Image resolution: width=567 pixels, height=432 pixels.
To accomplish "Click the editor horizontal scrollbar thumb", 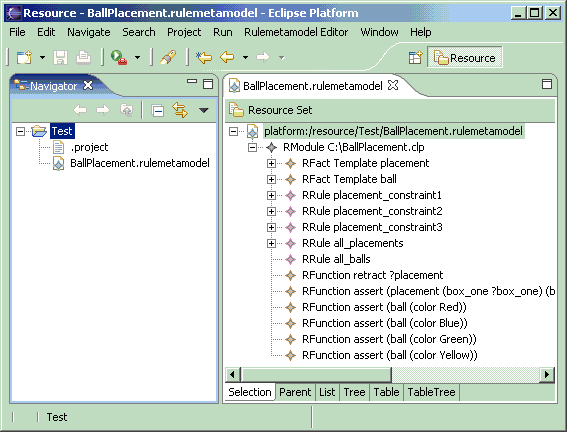I will click(316, 375).
